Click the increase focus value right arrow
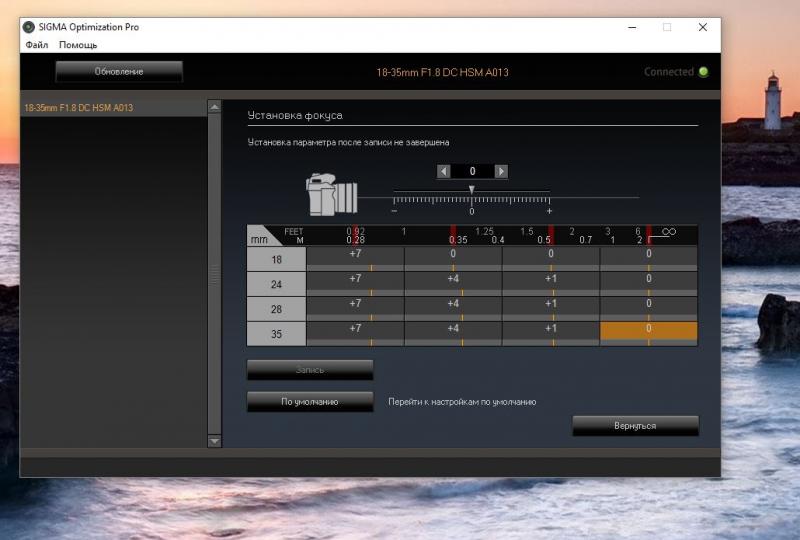800x540 pixels. 501,171
